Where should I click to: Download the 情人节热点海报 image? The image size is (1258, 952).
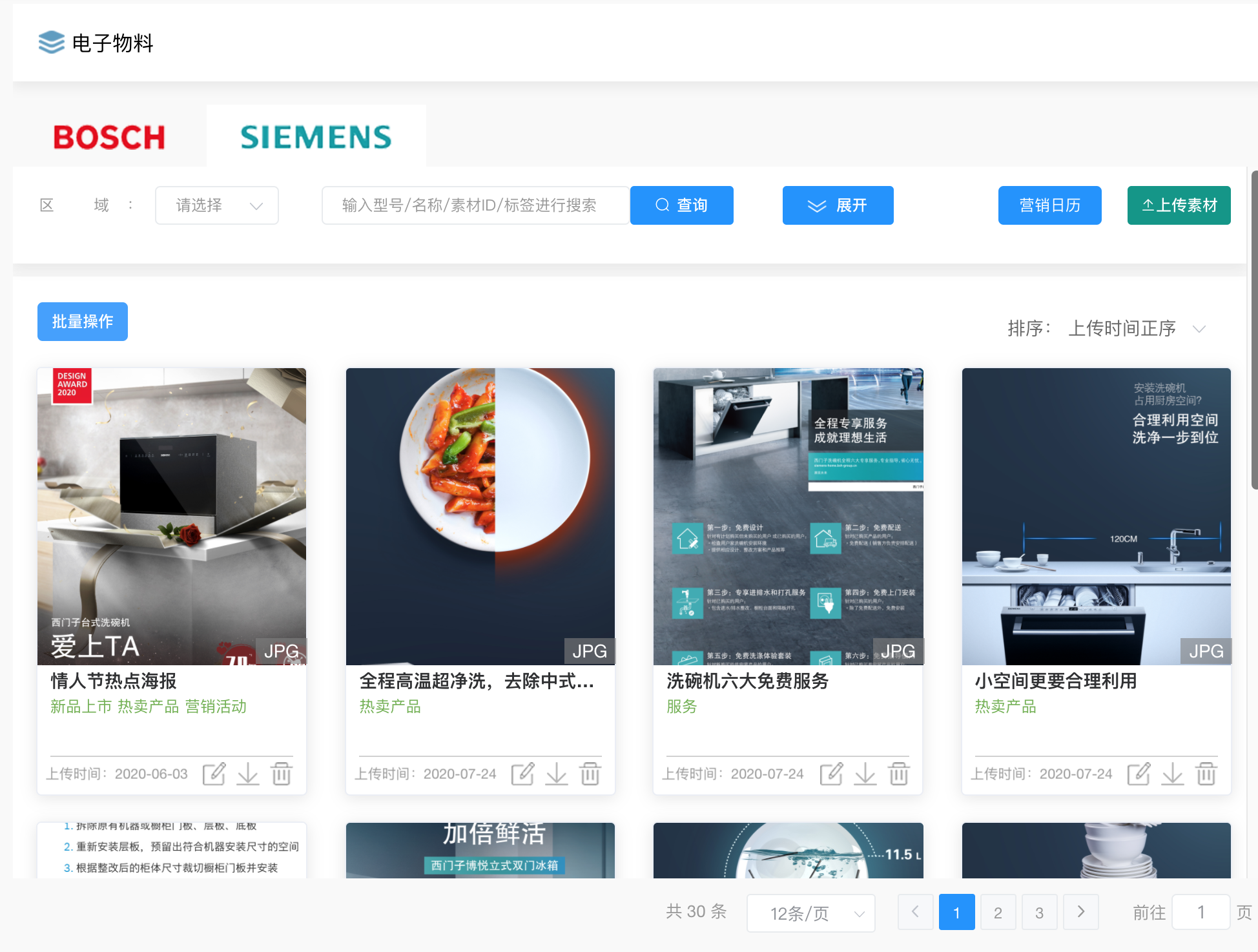point(248,773)
